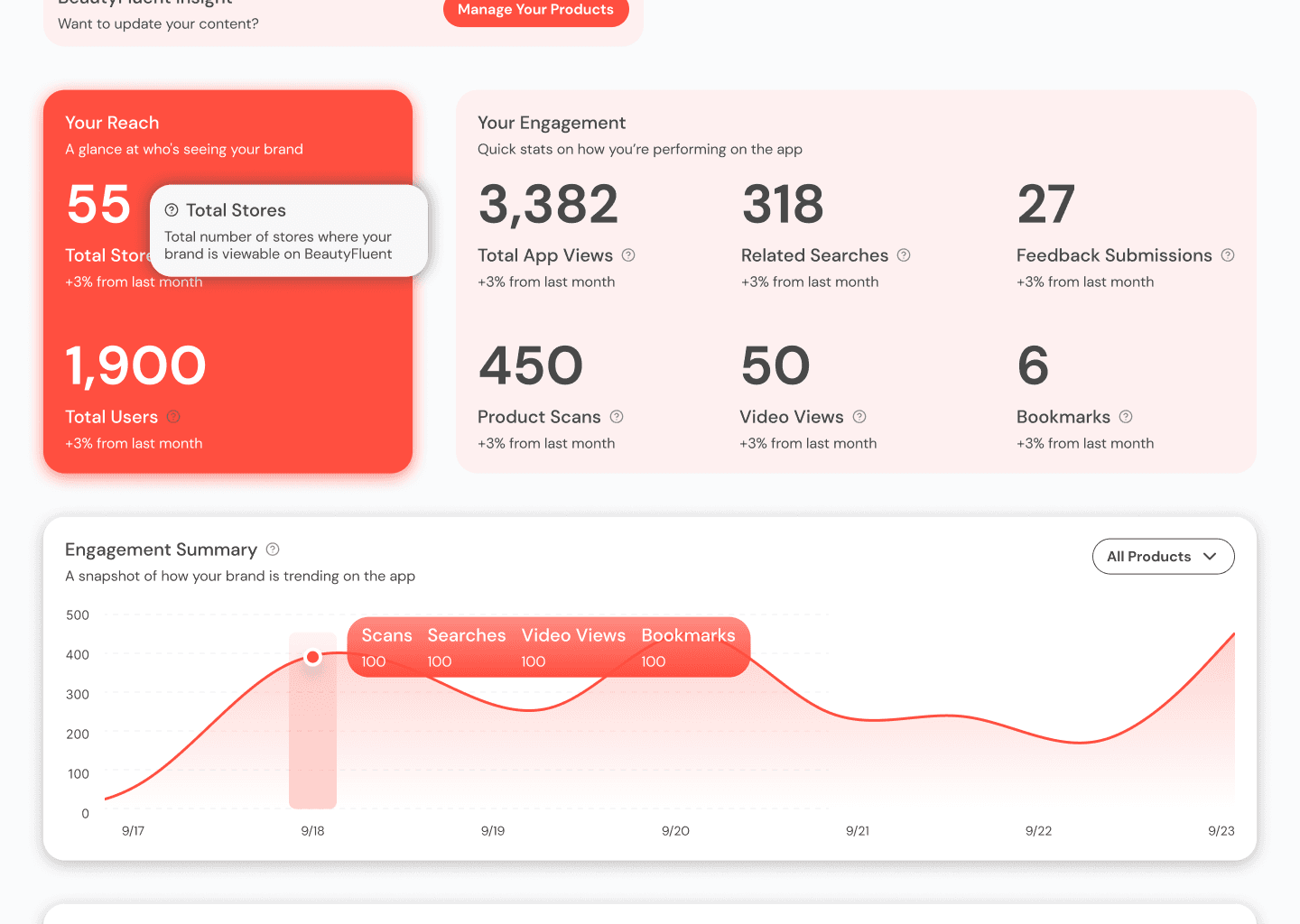
Task: Click the help icon beside Related Searches
Action: (x=904, y=255)
